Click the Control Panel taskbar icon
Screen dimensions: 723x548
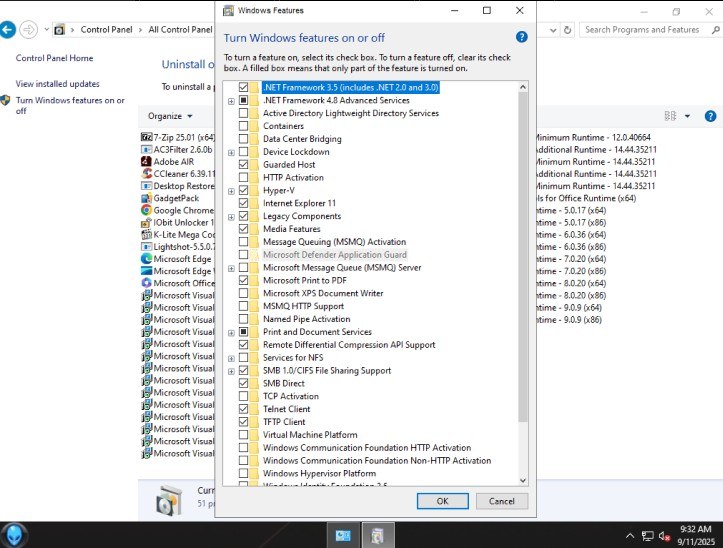[x=343, y=536]
